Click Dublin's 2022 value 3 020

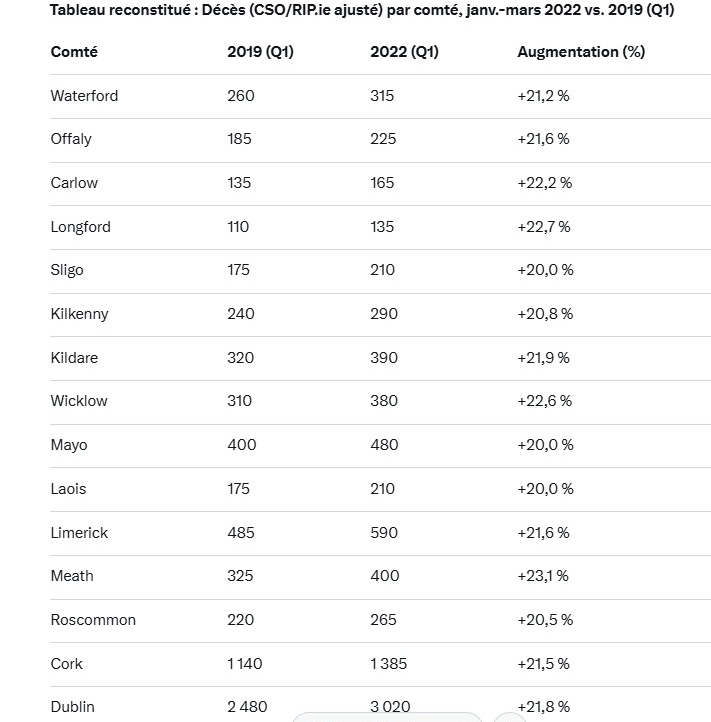click(390, 707)
